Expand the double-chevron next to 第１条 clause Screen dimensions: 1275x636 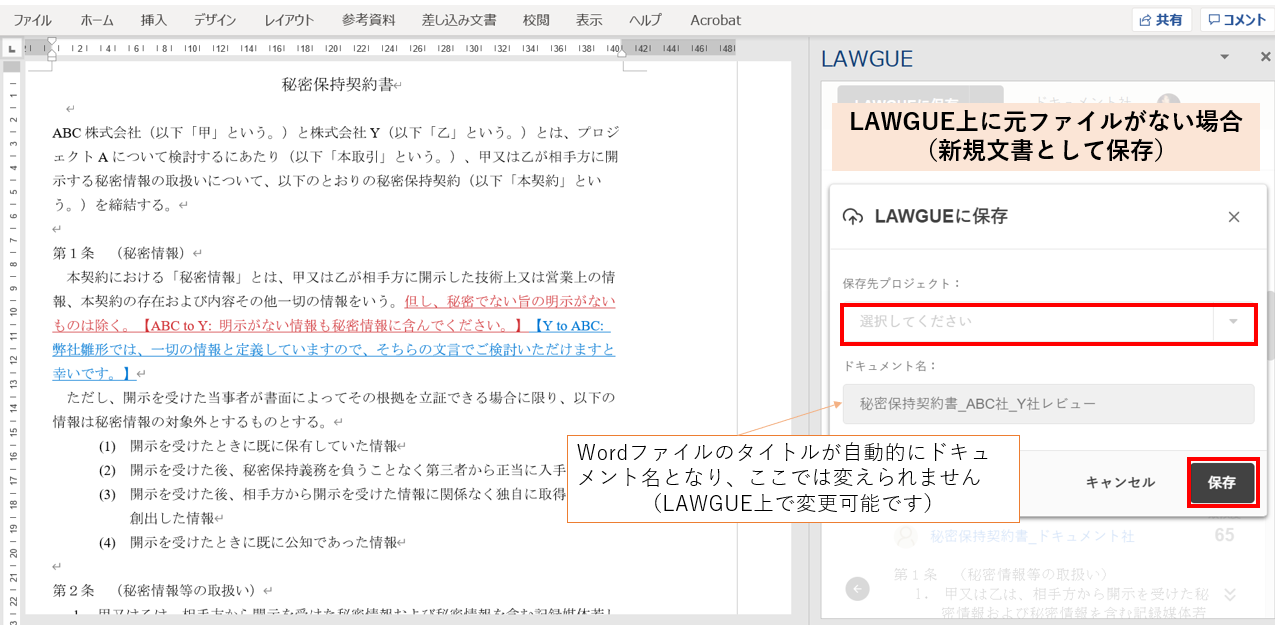tap(1230, 594)
